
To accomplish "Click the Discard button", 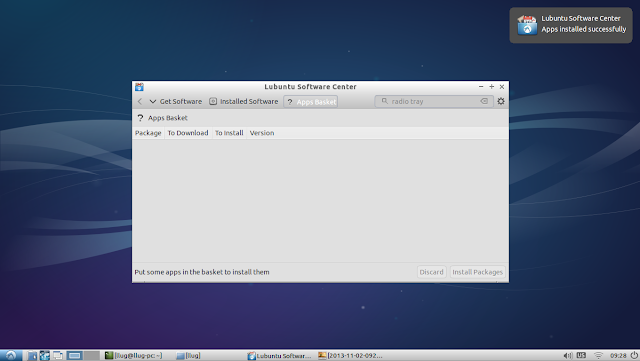I will [431, 272].
